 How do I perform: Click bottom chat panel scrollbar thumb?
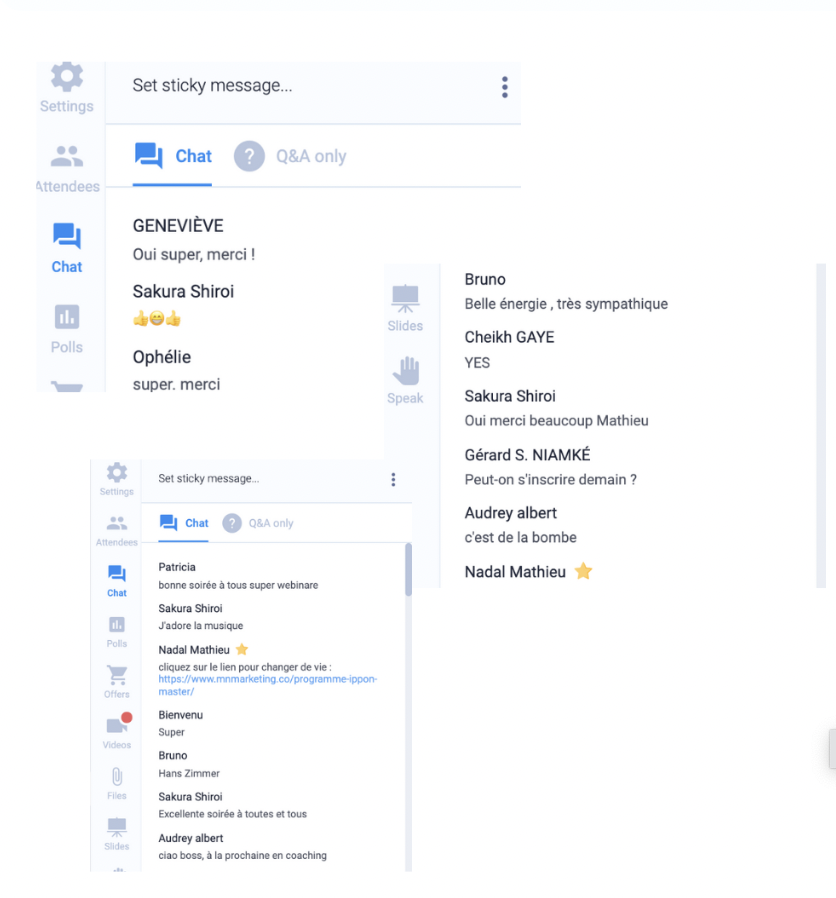[408, 570]
